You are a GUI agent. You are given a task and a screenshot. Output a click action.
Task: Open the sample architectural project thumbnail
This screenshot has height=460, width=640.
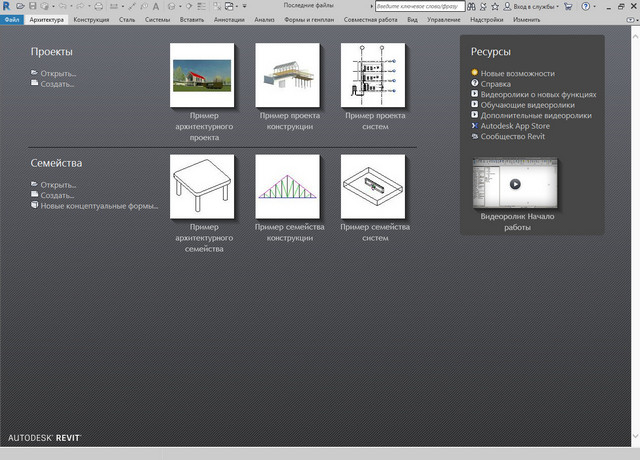(202, 74)
